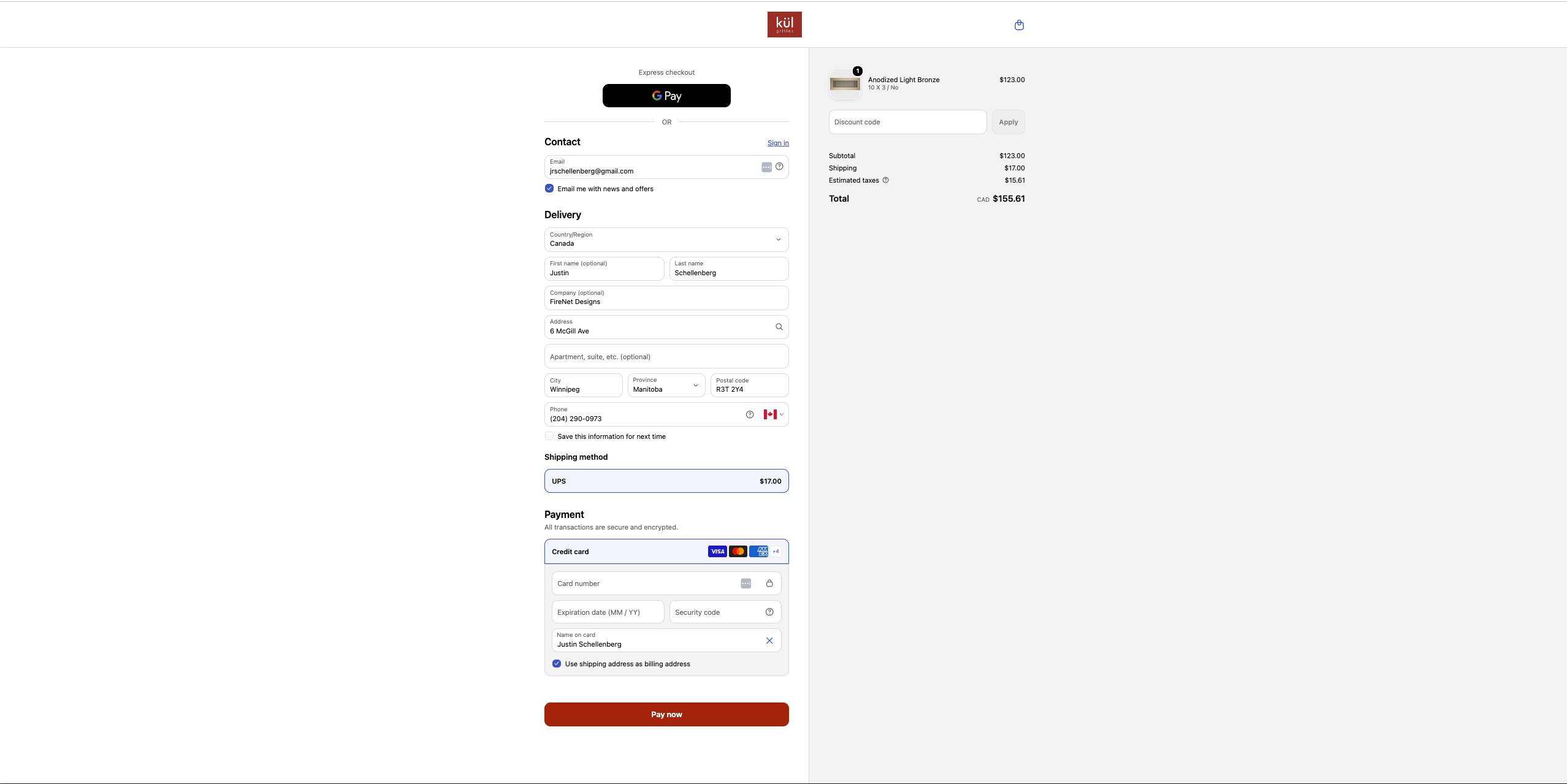Click the Pay now button
Screen dimensions: 1567x784
666,714
